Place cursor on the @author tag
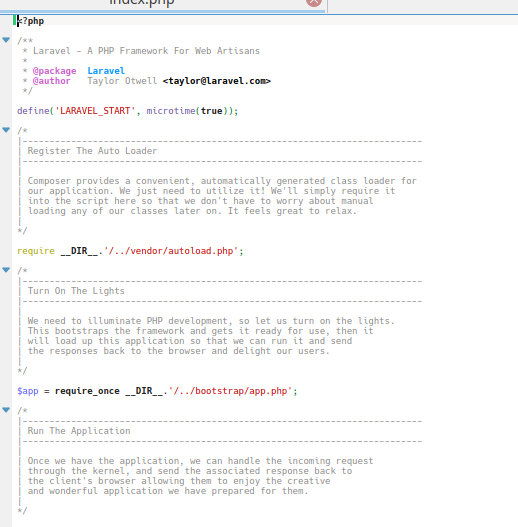 [x=51, y=81]
